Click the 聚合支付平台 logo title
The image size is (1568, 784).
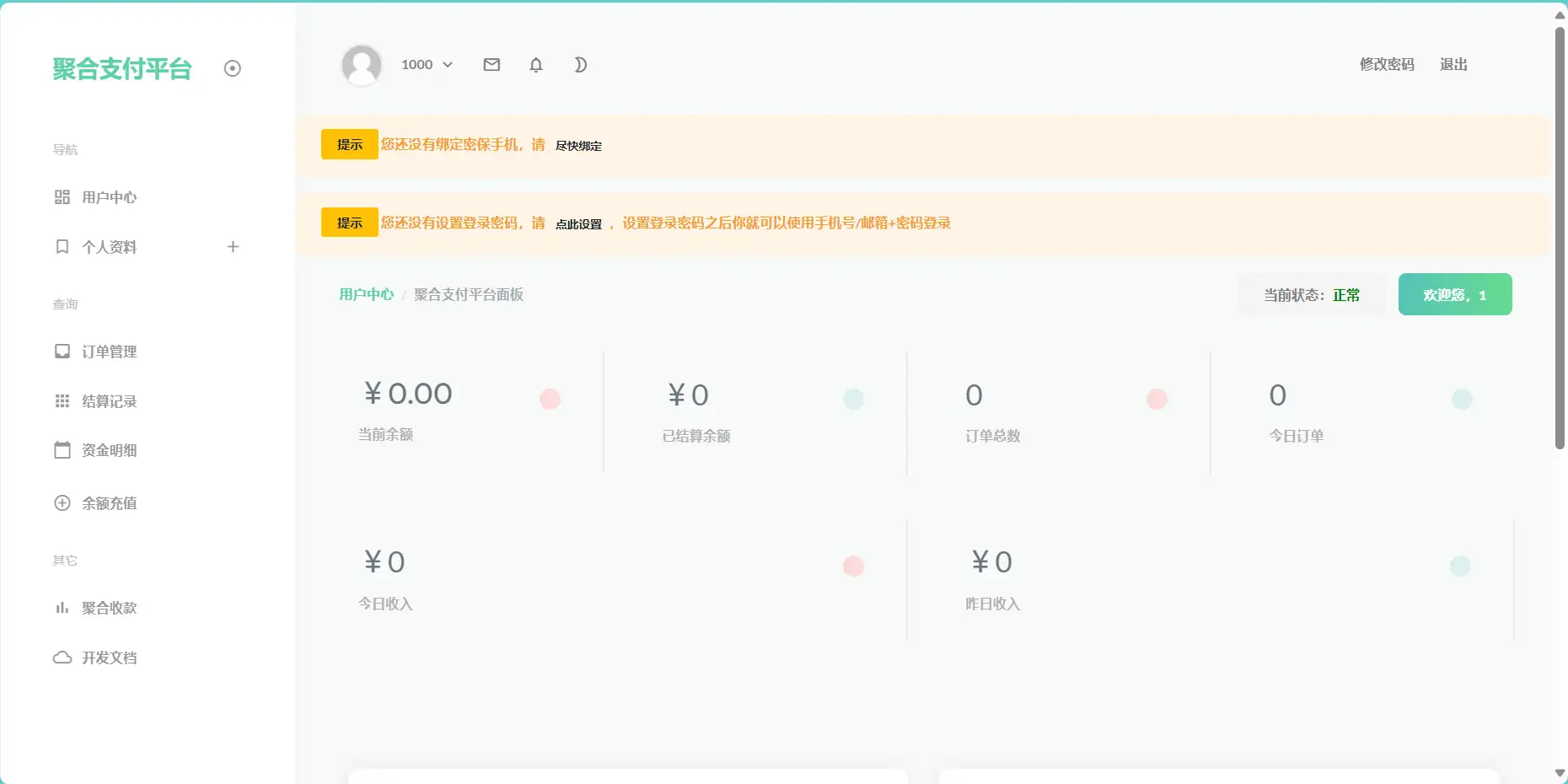(122, 70)
